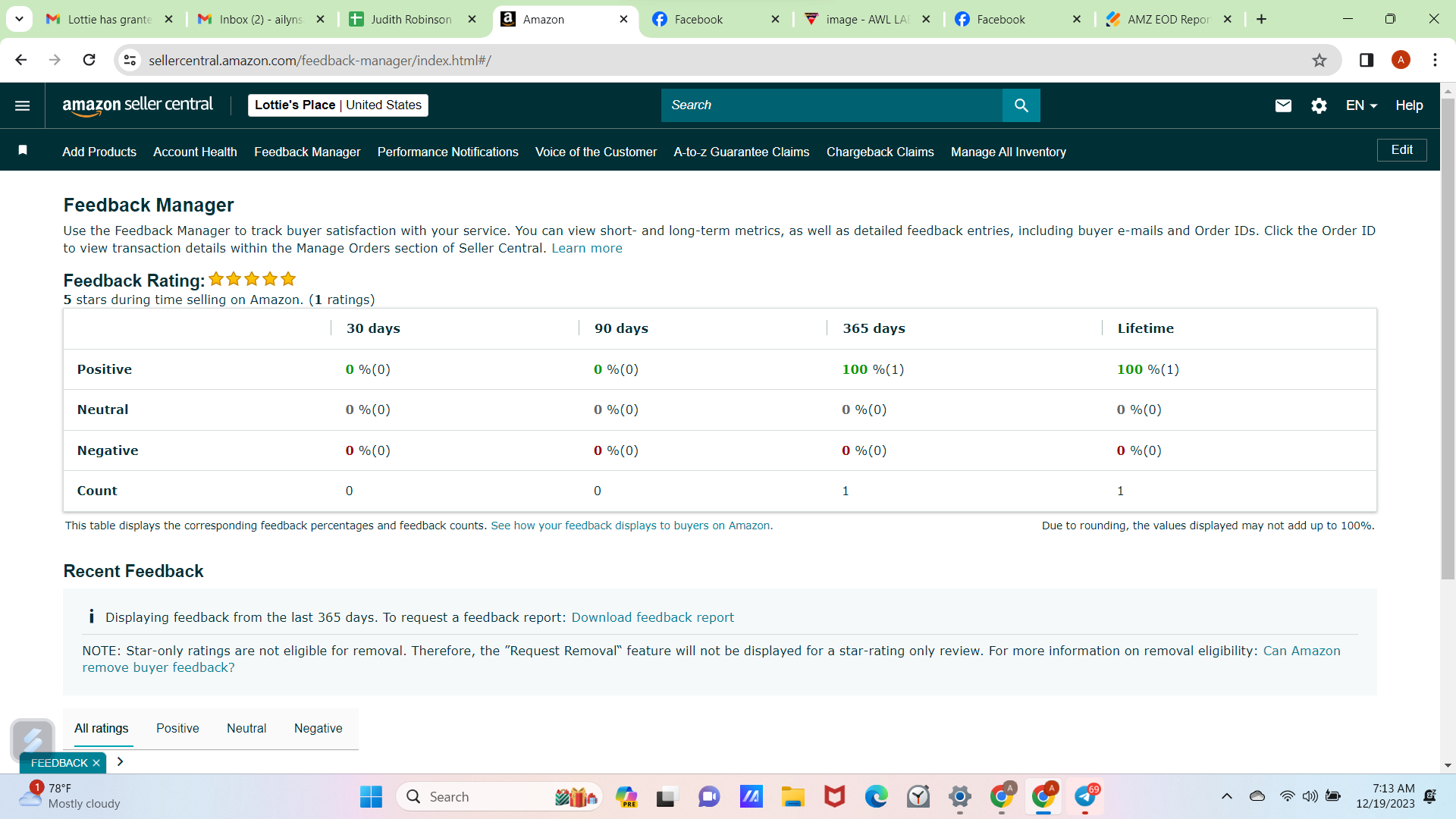This screenshot has height=819, width=1456.
Task: Click the amazon seller central logo
Action: 138,105
